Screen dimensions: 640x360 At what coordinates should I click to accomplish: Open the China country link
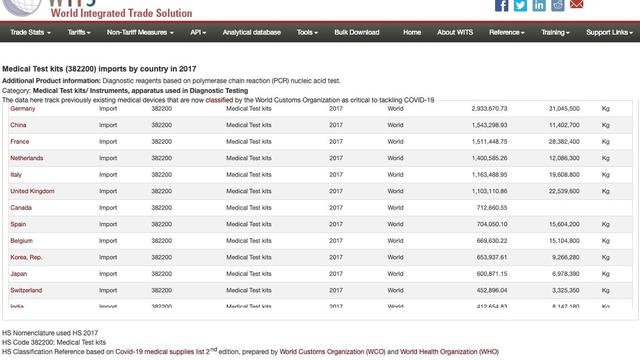point(18,125)
